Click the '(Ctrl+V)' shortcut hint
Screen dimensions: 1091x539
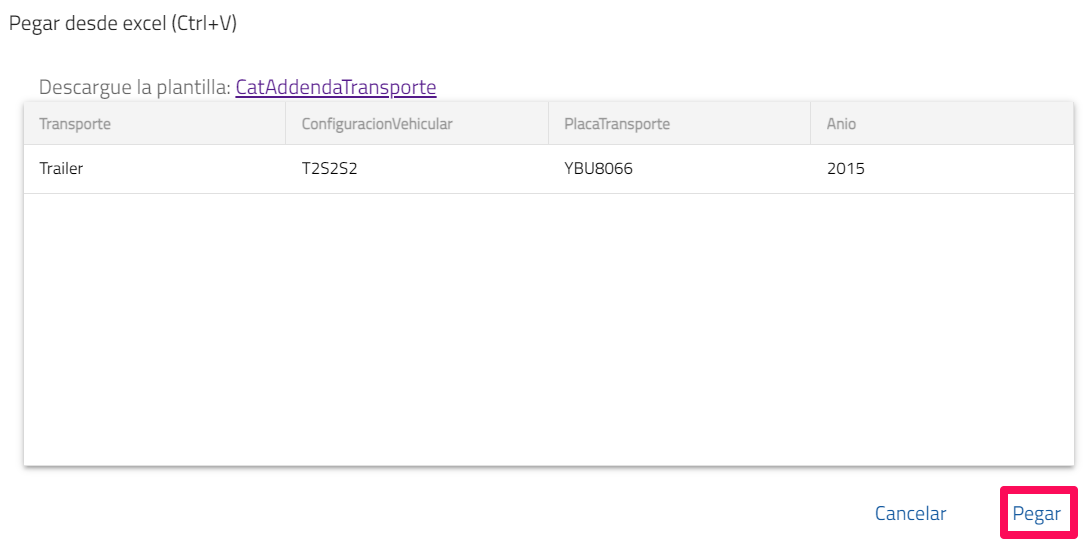click(x=204, y=24)
